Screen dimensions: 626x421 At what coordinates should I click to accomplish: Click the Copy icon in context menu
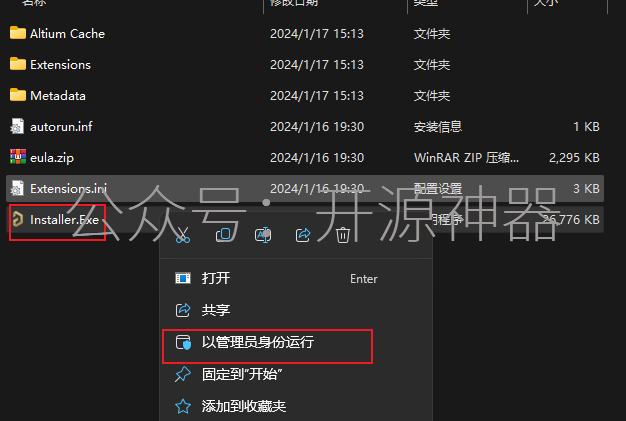[223, 235]
